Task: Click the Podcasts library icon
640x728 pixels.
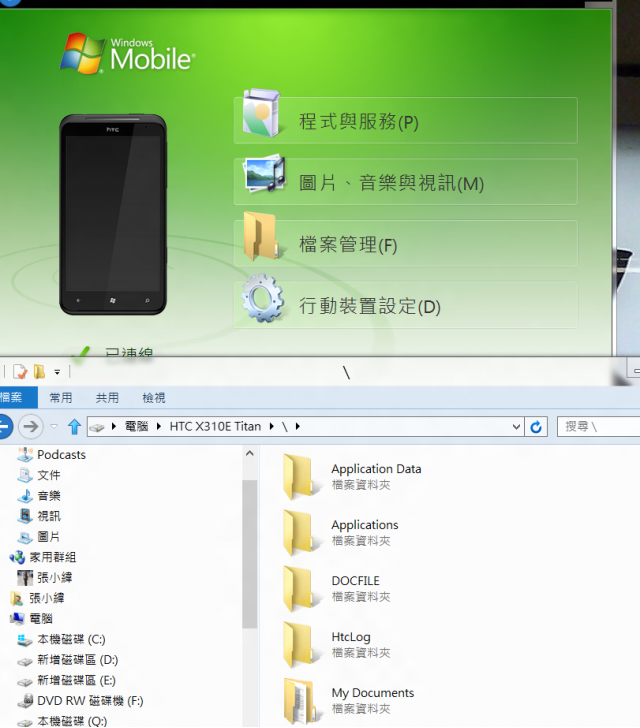Action: click(25, 454)
